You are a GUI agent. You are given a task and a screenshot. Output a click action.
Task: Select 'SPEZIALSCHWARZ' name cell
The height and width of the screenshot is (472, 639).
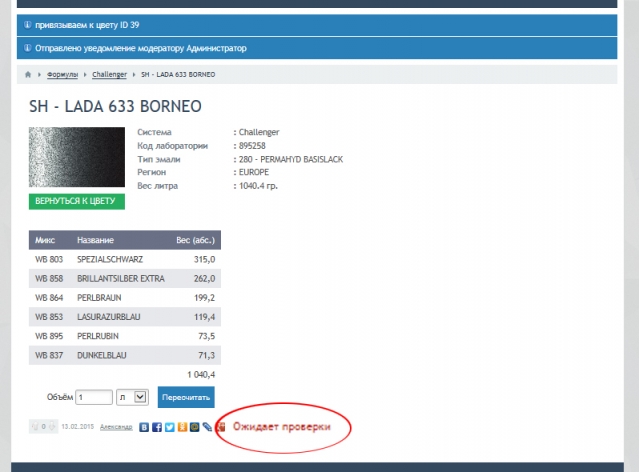(x=110, y=259)
